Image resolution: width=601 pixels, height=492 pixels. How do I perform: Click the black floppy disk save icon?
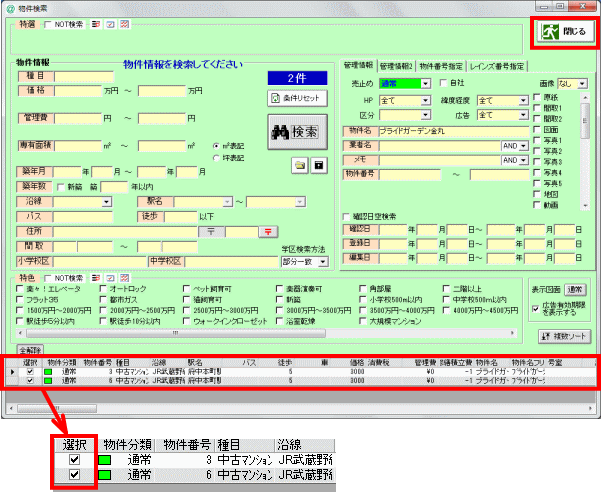[x=319, y=166]
